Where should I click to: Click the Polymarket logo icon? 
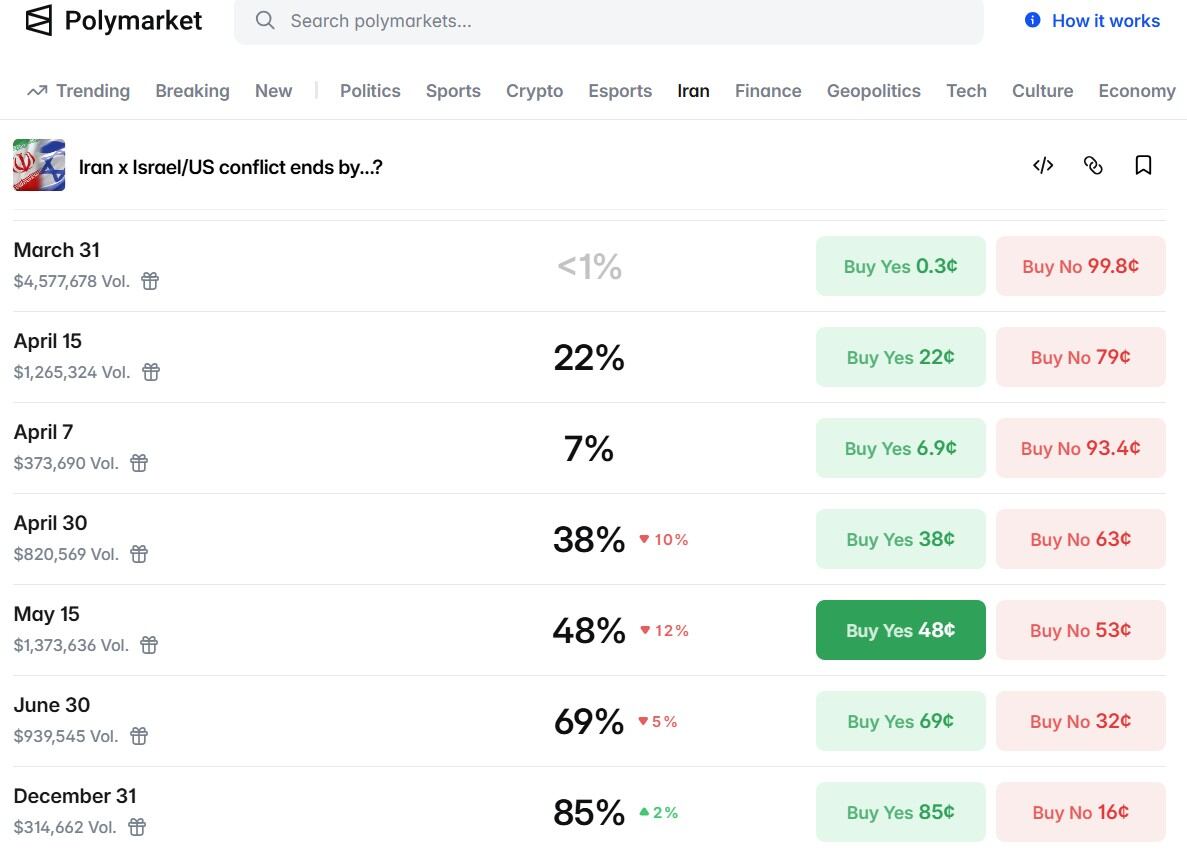pos(39,21)
